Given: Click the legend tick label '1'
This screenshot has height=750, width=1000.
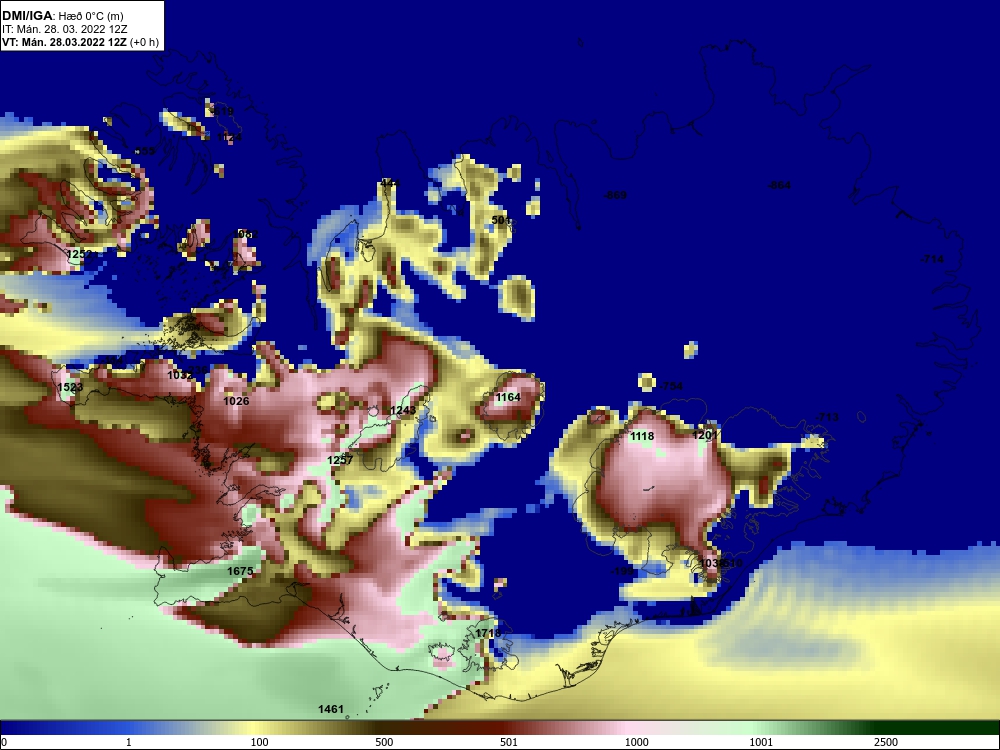Looking at the screenshot, I should click(129, 742).
